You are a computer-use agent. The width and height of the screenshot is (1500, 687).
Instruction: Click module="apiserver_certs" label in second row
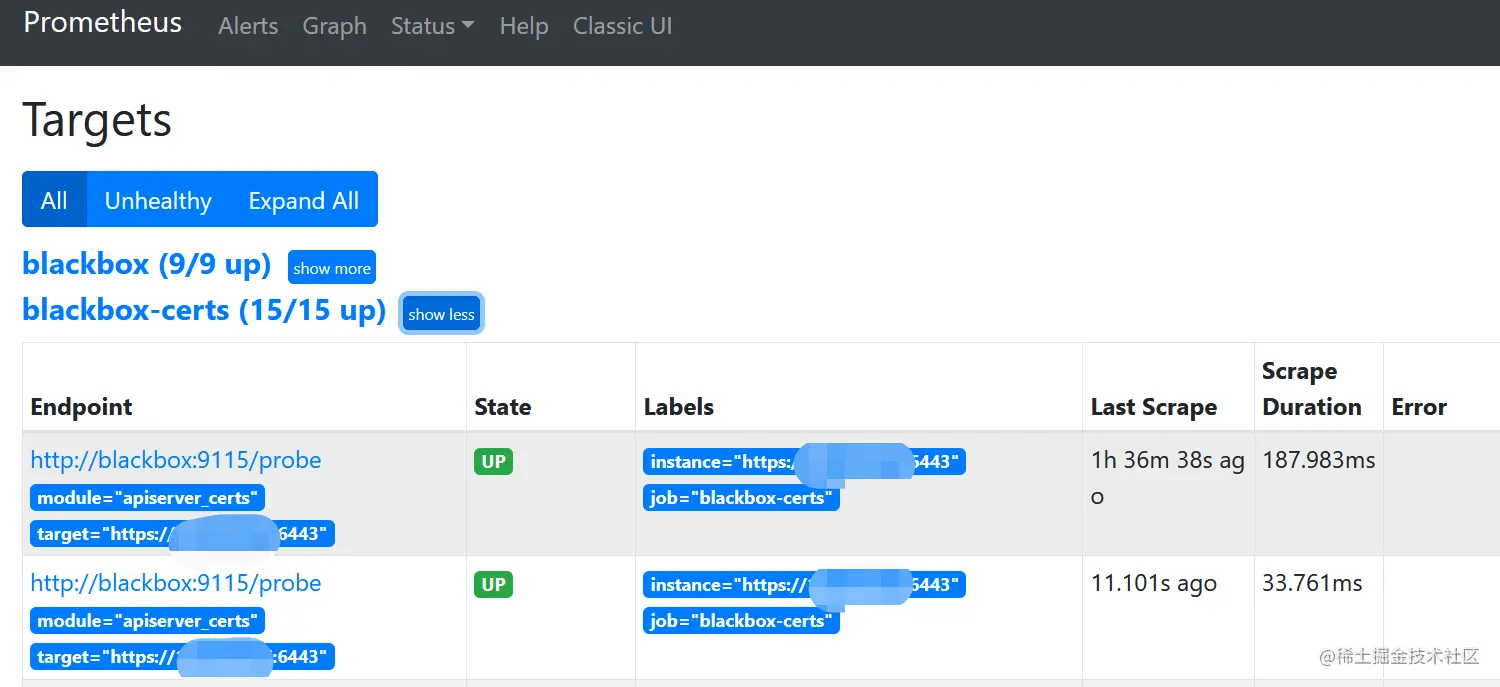tap(147, 621)
